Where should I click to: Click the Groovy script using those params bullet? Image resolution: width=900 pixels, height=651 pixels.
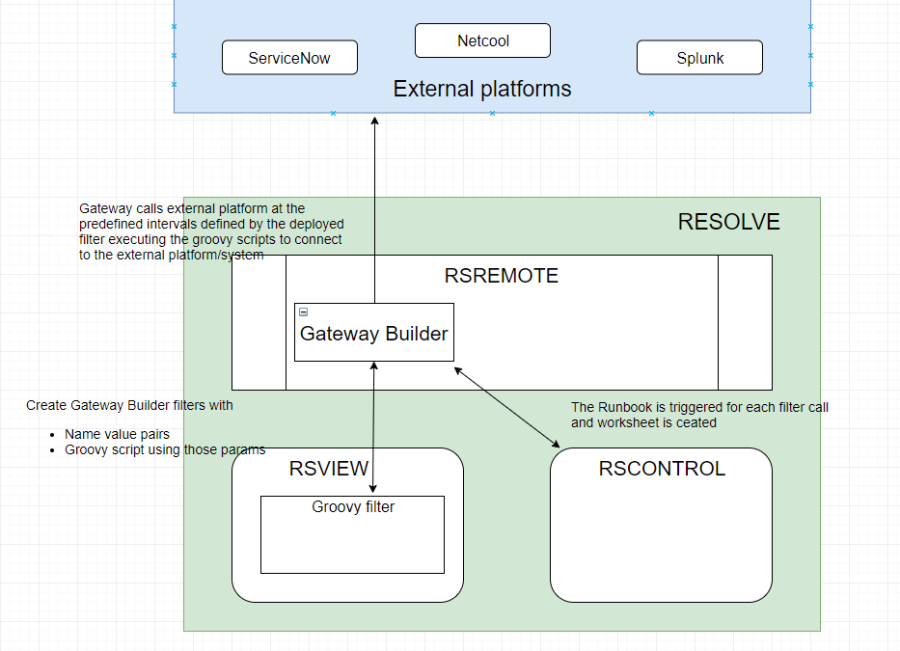click(x=165, y=450)
